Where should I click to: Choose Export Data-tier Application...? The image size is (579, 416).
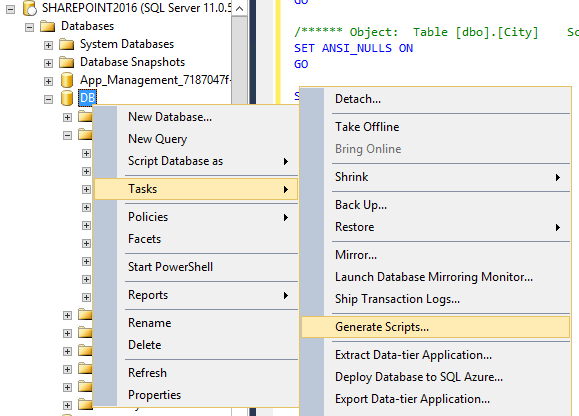(x=436, y=399)
